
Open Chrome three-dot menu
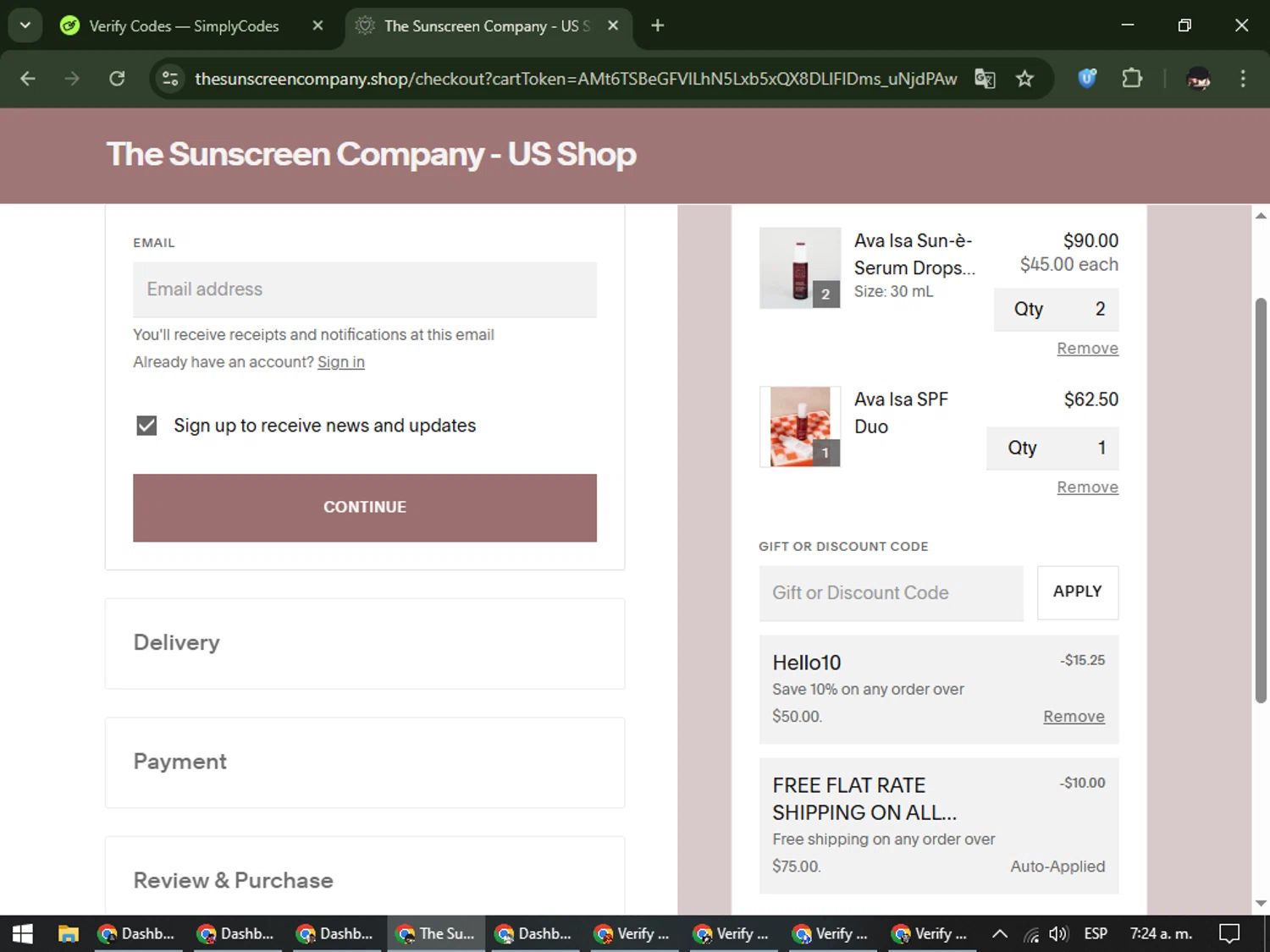pyautogui.click(x=1243, y=79)
